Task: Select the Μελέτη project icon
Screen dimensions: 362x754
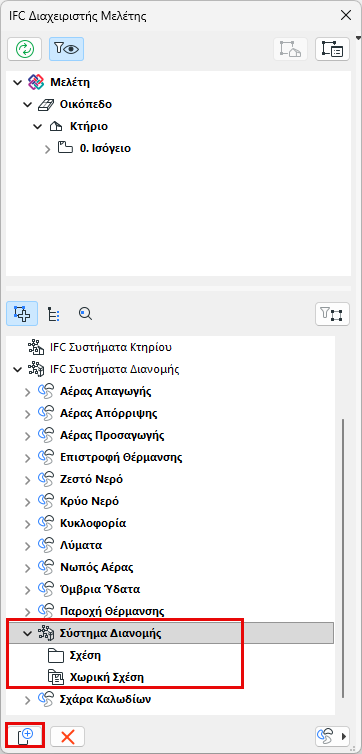Action: [36, 82]
